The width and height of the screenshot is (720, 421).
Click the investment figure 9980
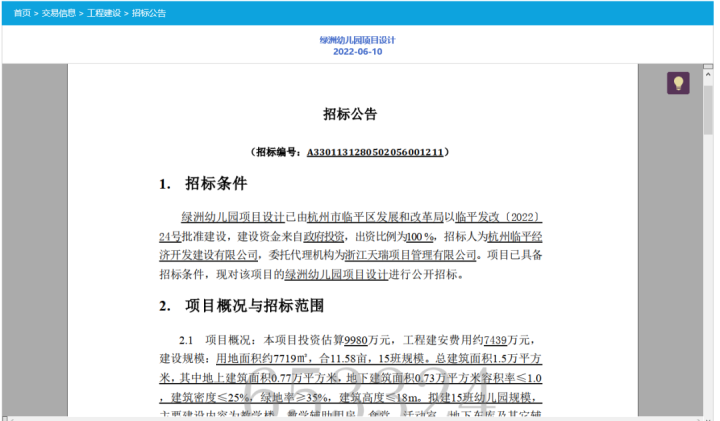pos(356,340)
